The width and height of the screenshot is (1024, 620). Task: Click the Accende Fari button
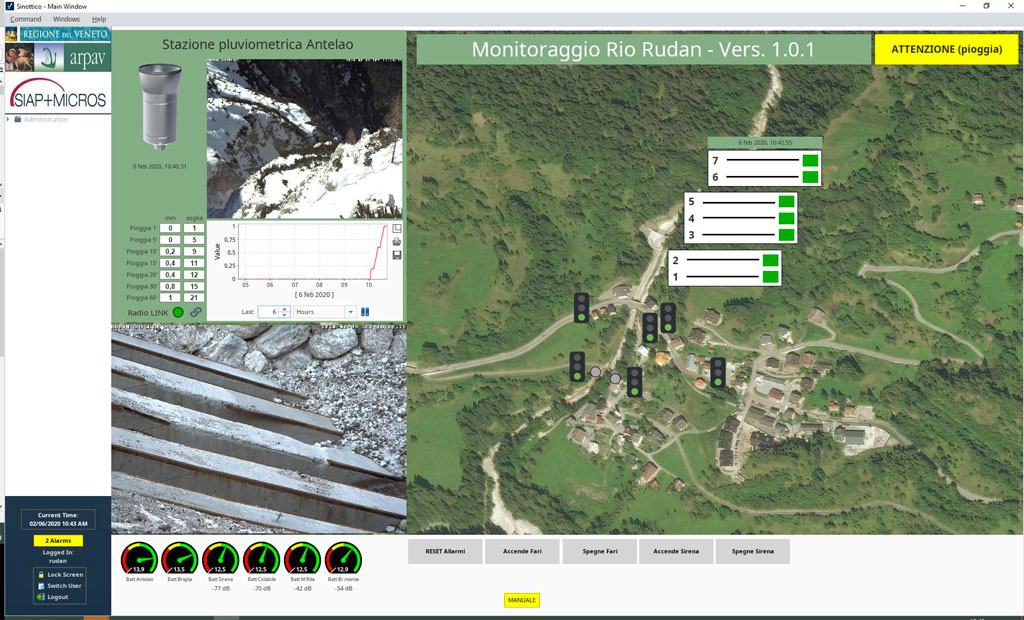[x=522, y=551]
